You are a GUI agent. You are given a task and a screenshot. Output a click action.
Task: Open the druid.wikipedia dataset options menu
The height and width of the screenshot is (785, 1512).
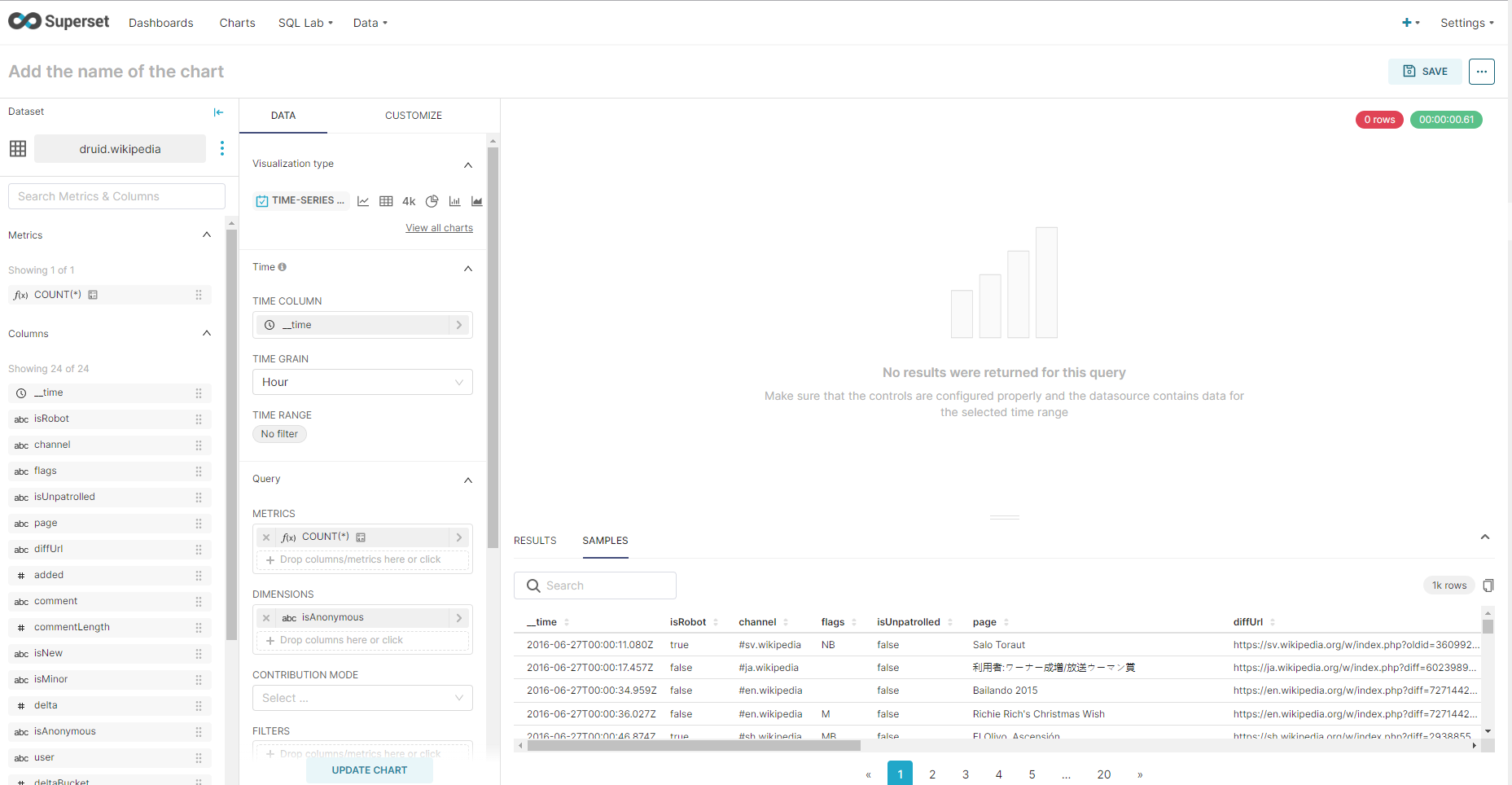pos(222,148)
